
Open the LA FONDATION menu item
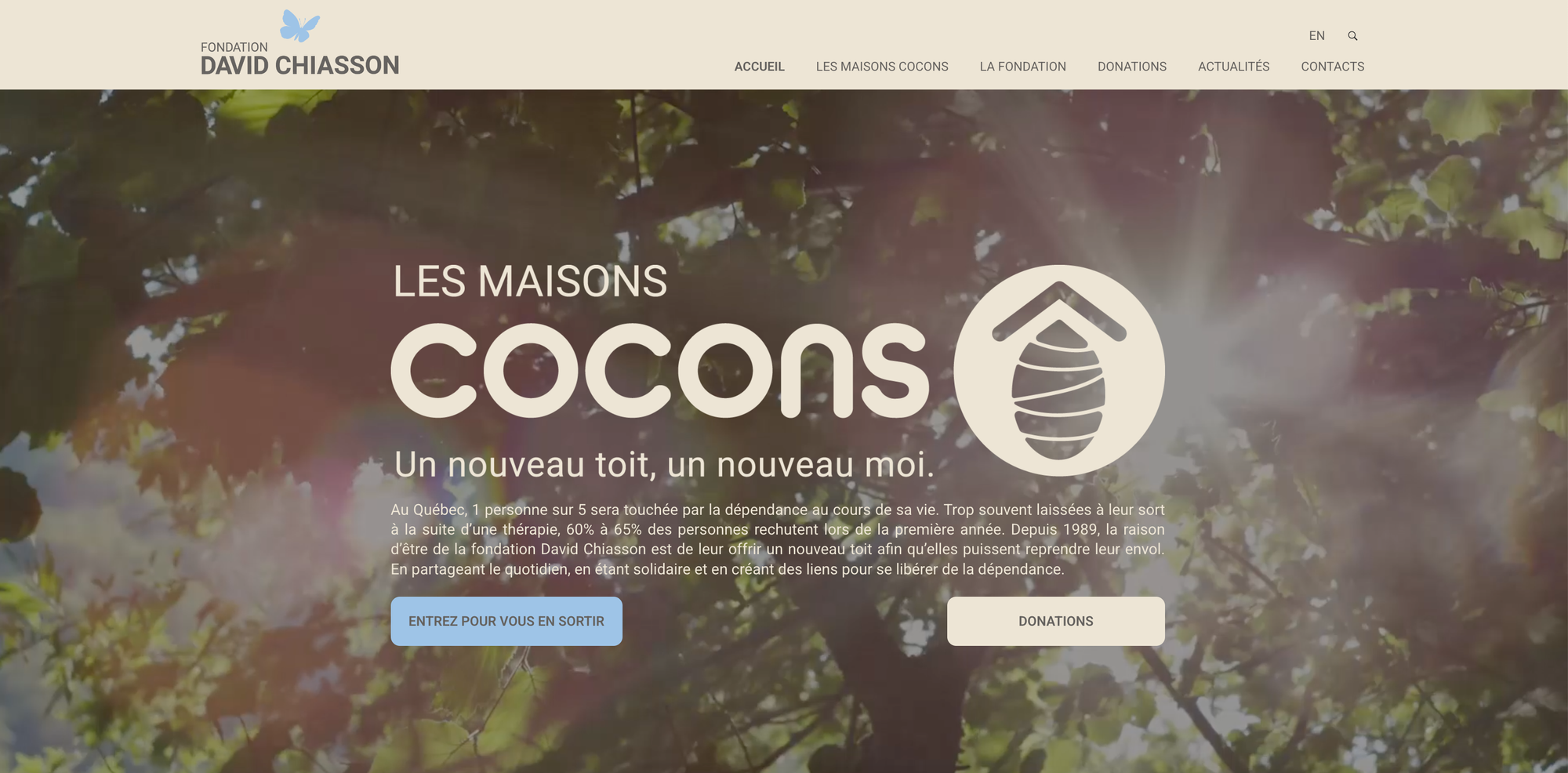pyautogui.click(x=1022, y=67)
